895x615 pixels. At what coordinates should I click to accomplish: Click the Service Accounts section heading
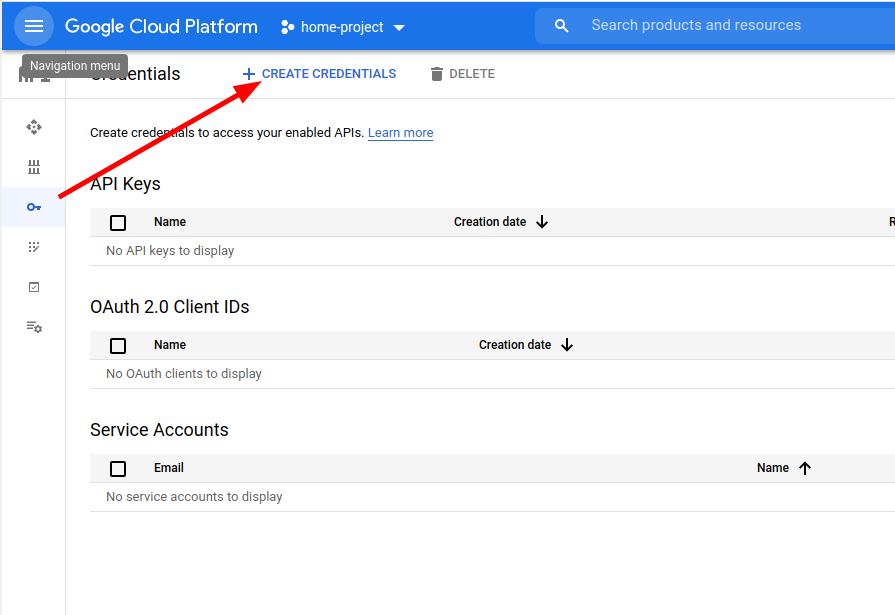pos(159,429)
